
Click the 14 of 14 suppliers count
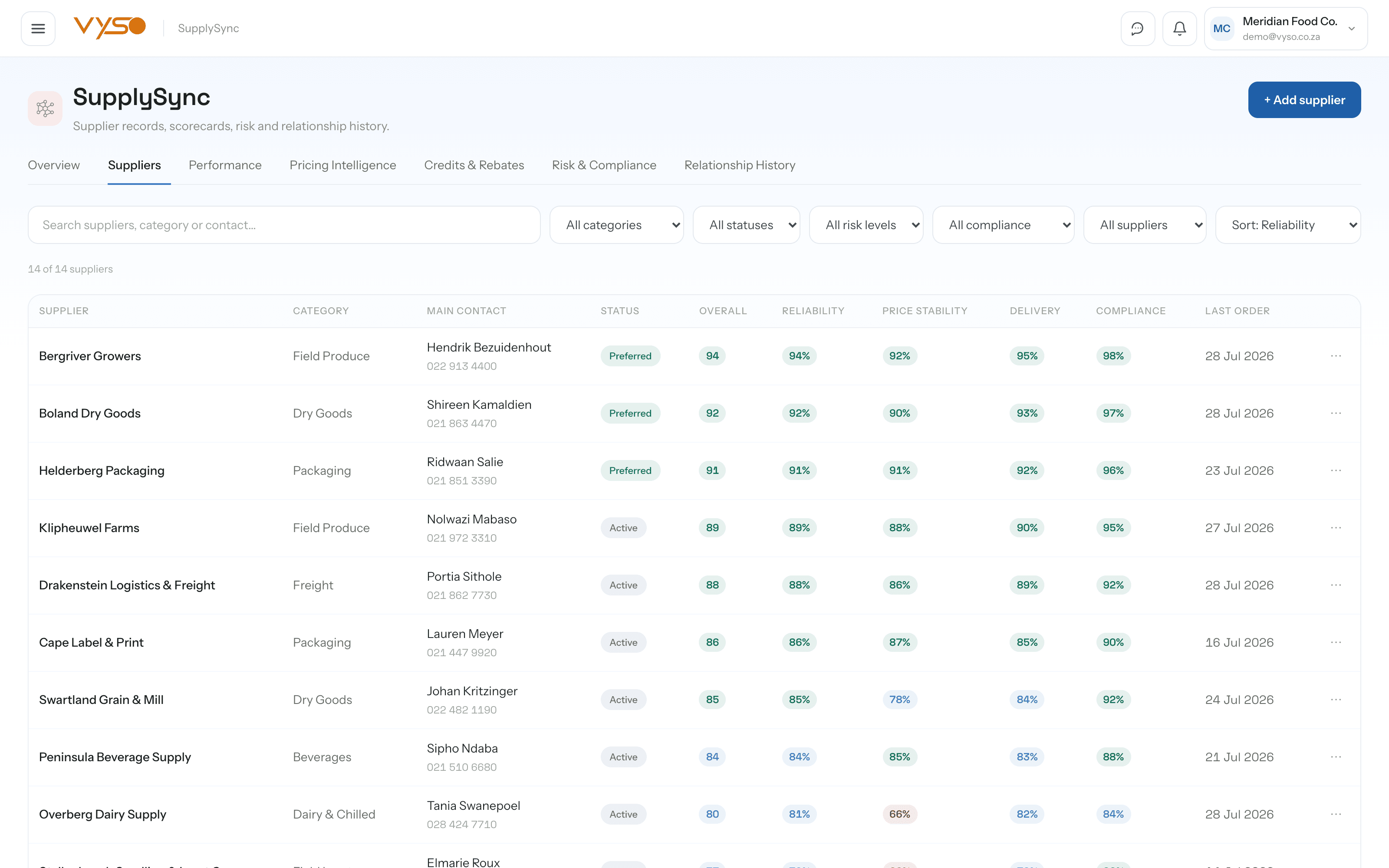70,269
